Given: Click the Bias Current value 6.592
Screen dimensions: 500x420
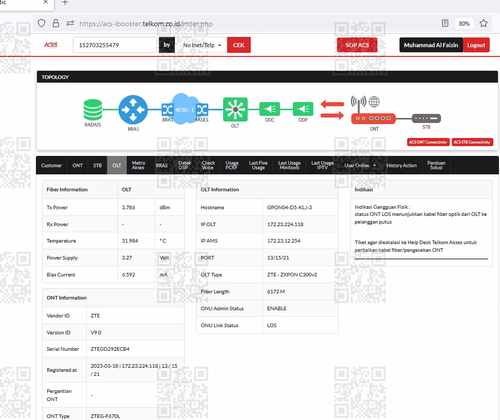Looking at the screenshot, I should (128, 275).
